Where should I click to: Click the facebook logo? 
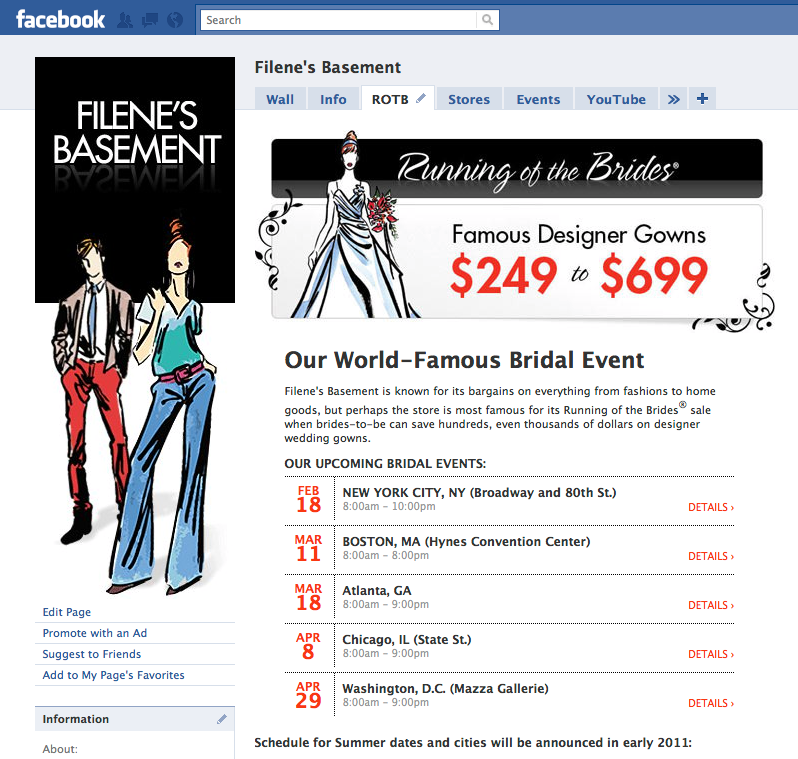pyautogui.click(x=61, y=20)
